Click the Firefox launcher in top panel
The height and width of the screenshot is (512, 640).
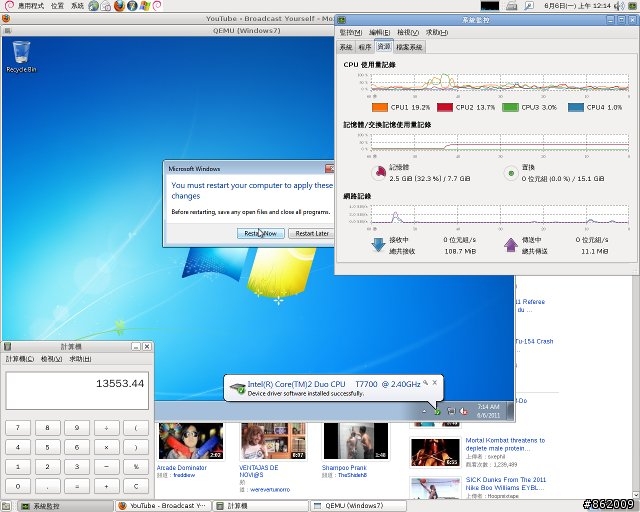[x=119, y=6]
